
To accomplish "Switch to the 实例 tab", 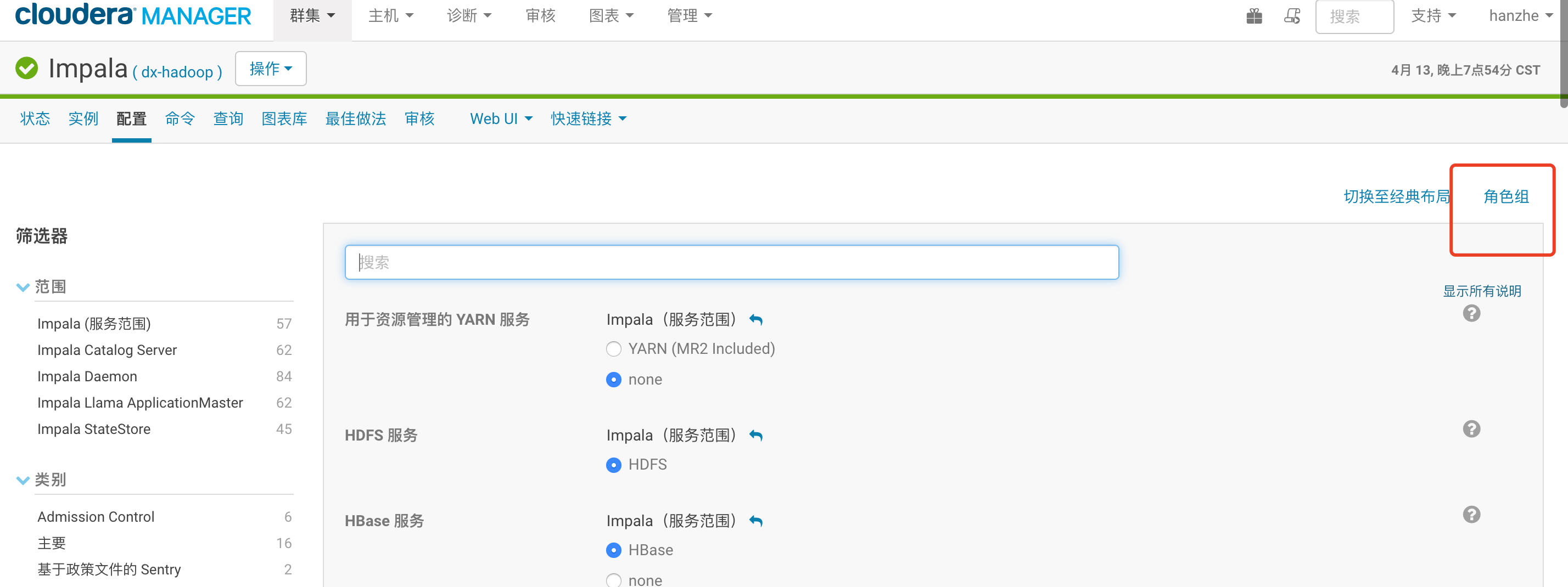I will pyautogui.click(x=83, y=118).
